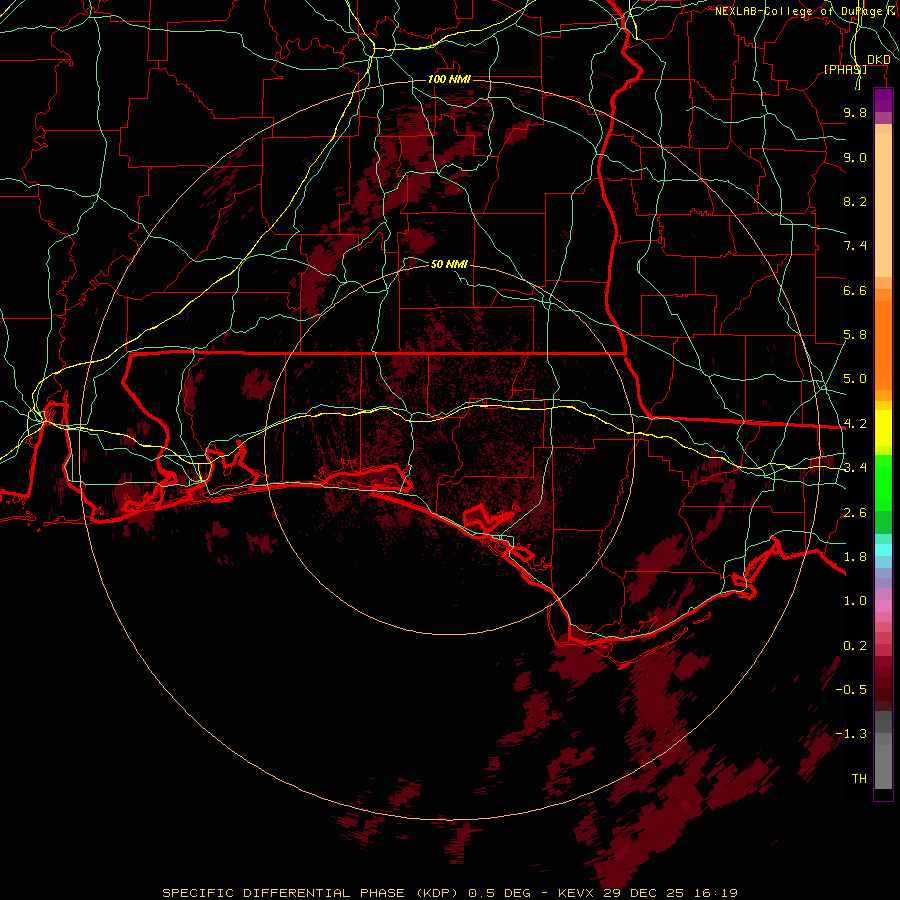Click the 0.2 scale value
Image resolution: width=900 pixels, height=900 pixels.
click(855, 646)
